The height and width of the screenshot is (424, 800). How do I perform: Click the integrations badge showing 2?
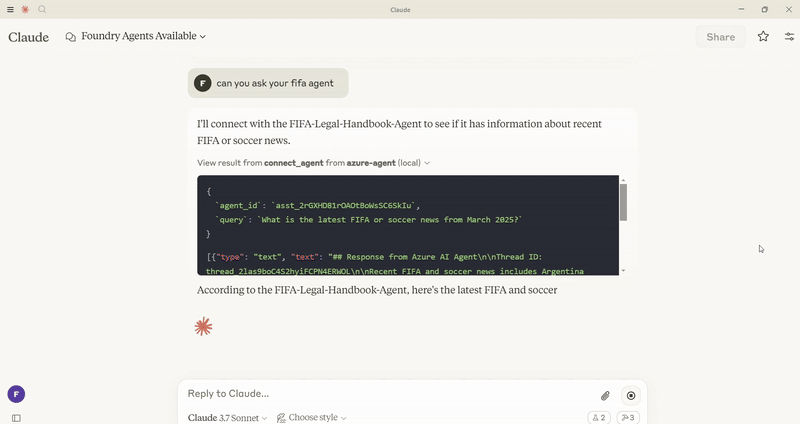598,417
